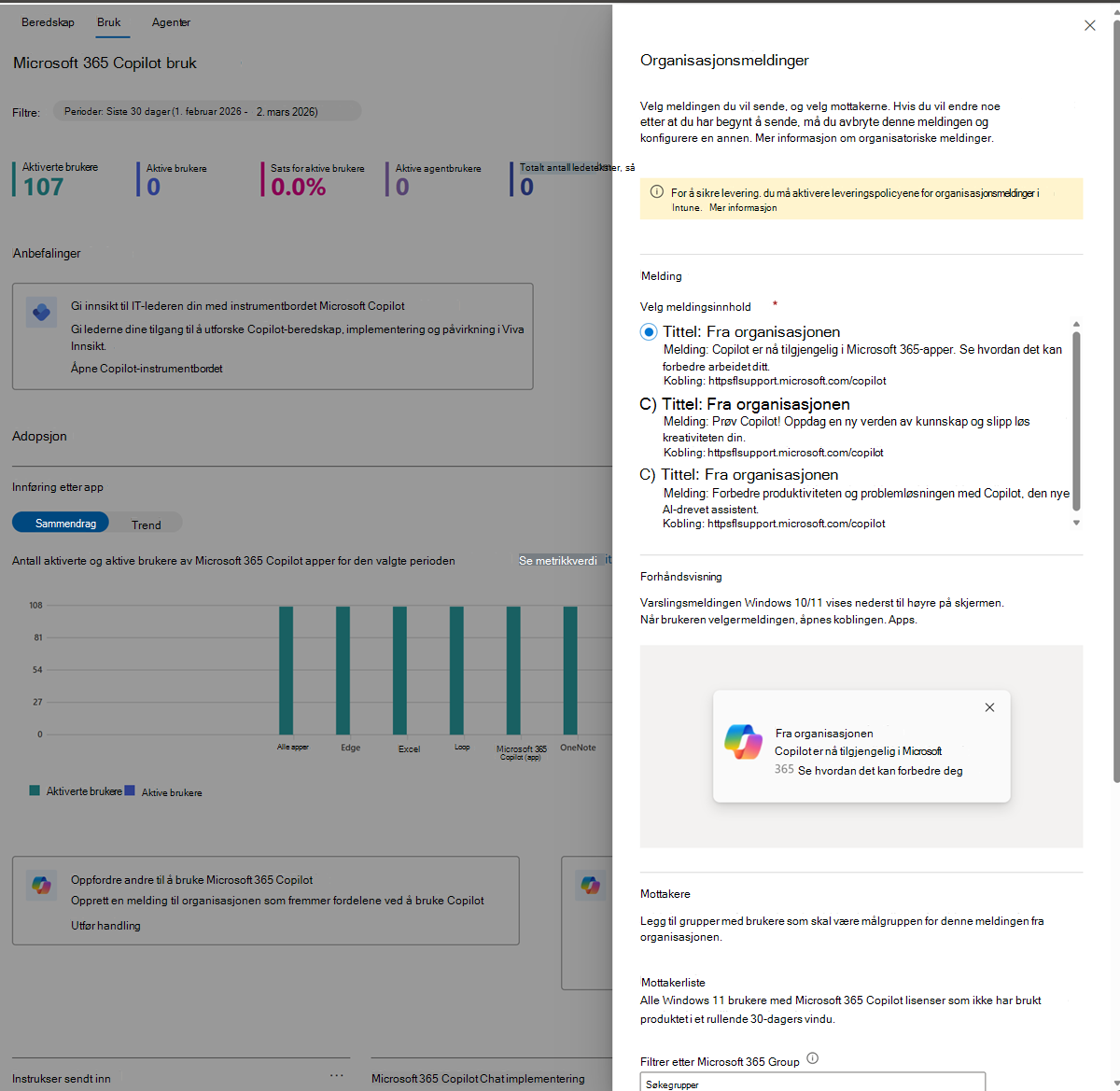Dismiss the notification preview with its X
The height and width of the screenshot is (1091, 1120).
[989, 707]
